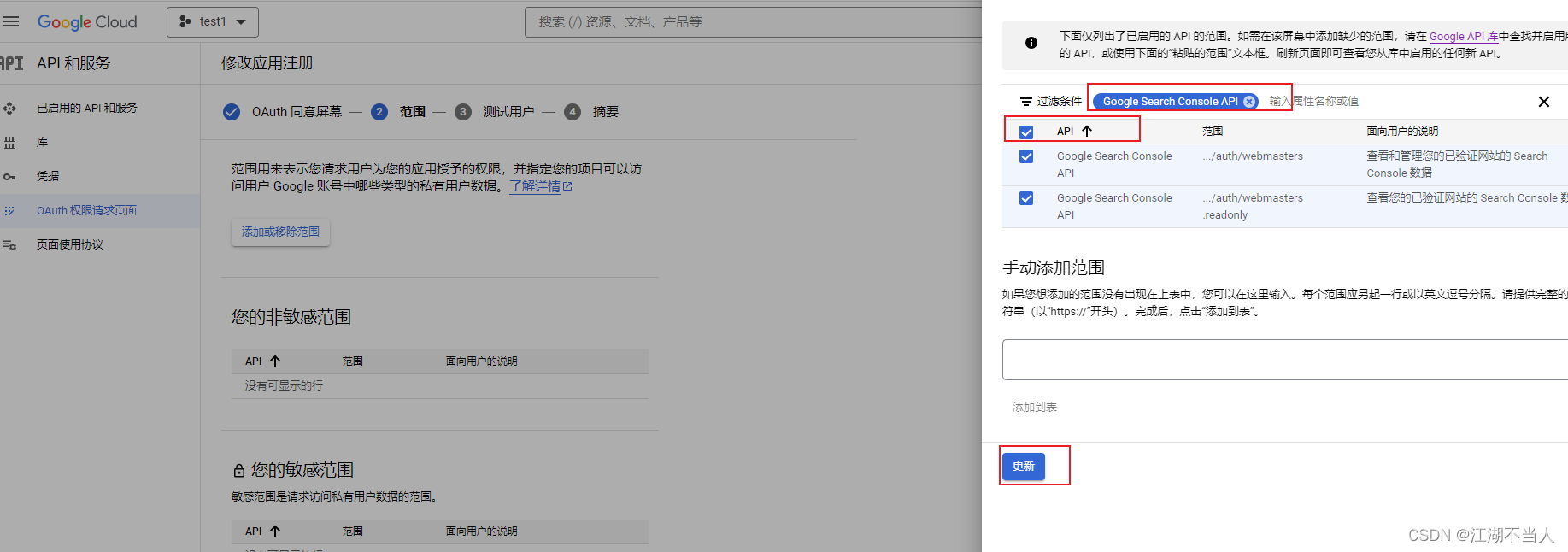Screen dimensions: 1568x552
Task: Open 页面使用协议 in the sidebar
Action: click(70, 244)
